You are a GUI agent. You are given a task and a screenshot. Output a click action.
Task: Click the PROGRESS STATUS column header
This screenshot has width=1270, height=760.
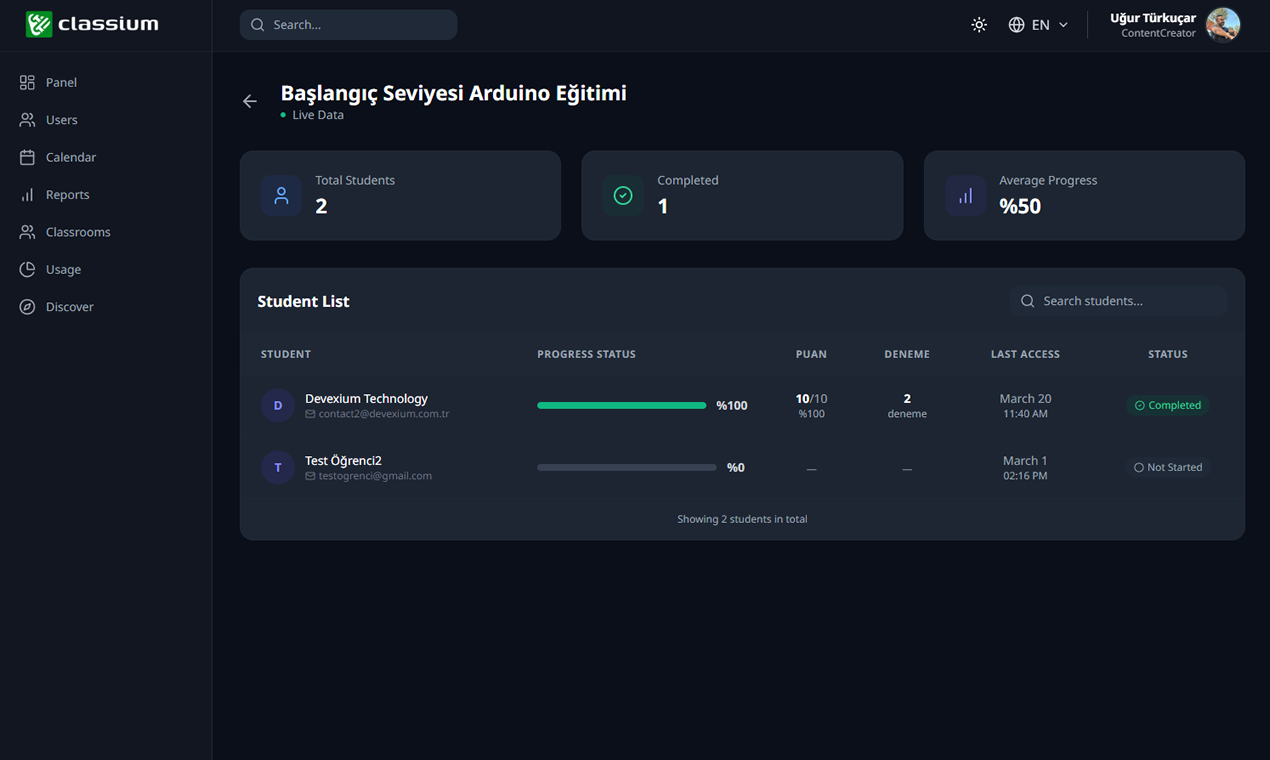point(586,354)
